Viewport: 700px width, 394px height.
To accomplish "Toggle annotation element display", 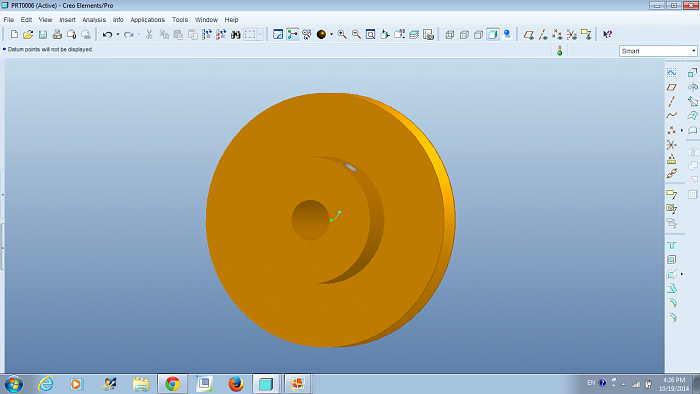I will point(586,34).
